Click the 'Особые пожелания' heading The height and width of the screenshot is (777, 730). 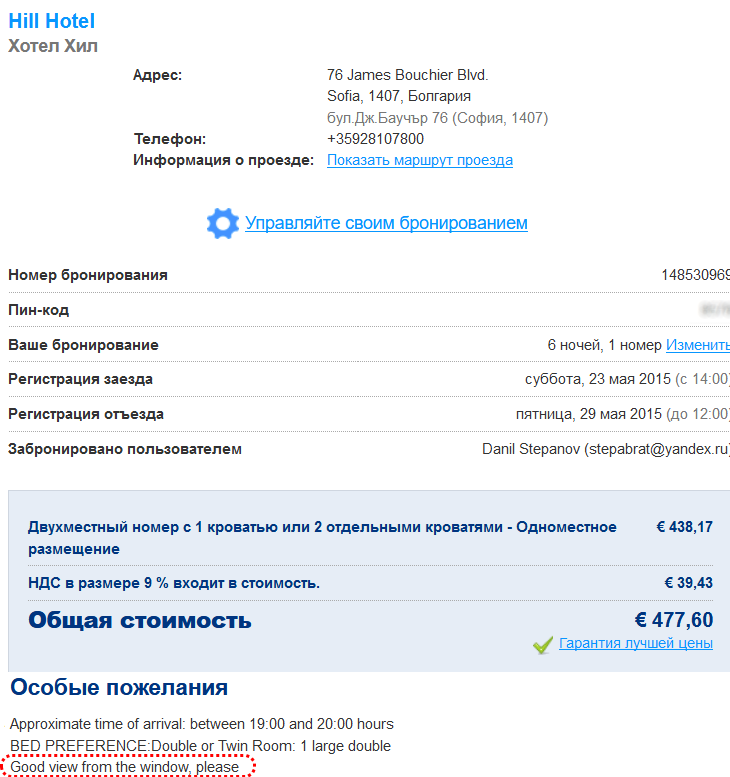pyautogui.click(x=119, y=687)
